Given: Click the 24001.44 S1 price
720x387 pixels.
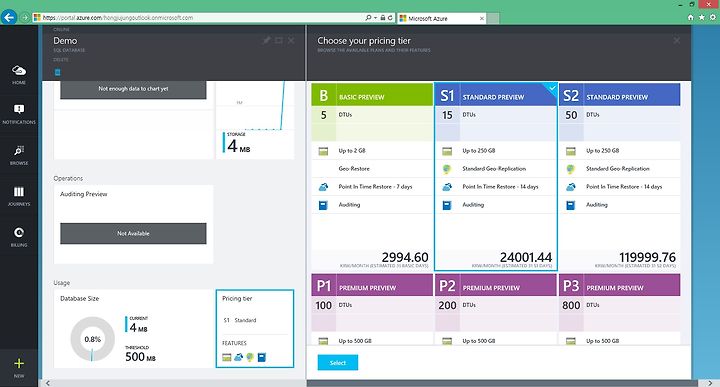Looking at the screenshot, I should coord(526,257).
